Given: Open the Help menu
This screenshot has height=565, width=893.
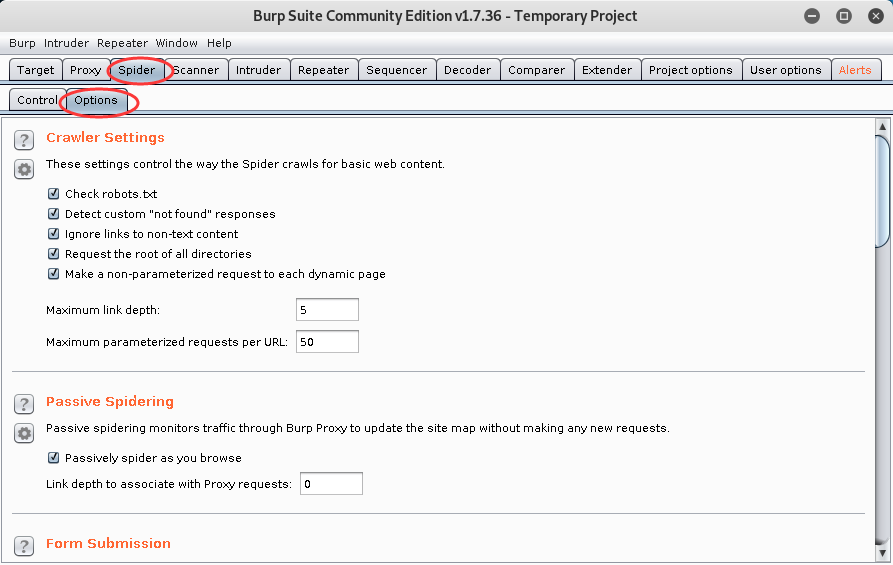Looking at the screenshot, I should coord(219,43).
